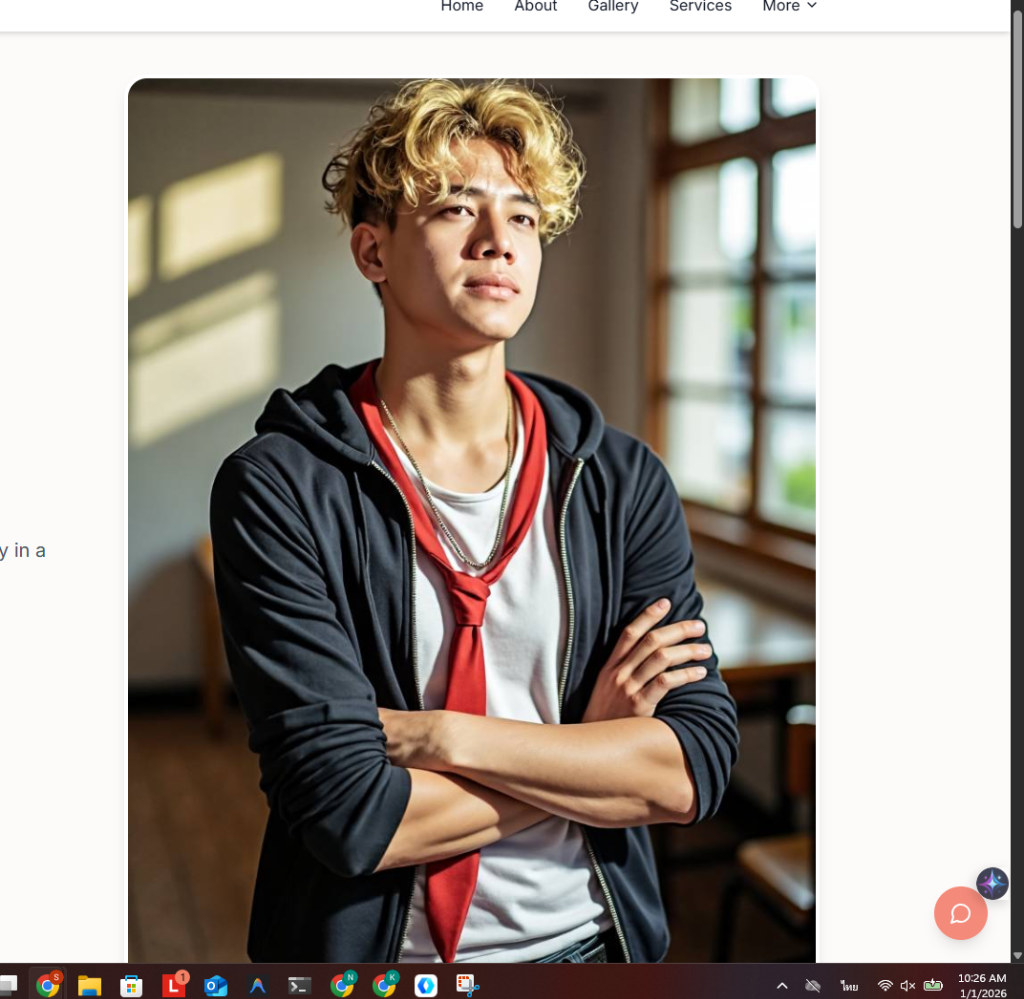This screenshot has width=1024, height=999.
Task: Open the Services menu item
Action: (x=700, y=7)
